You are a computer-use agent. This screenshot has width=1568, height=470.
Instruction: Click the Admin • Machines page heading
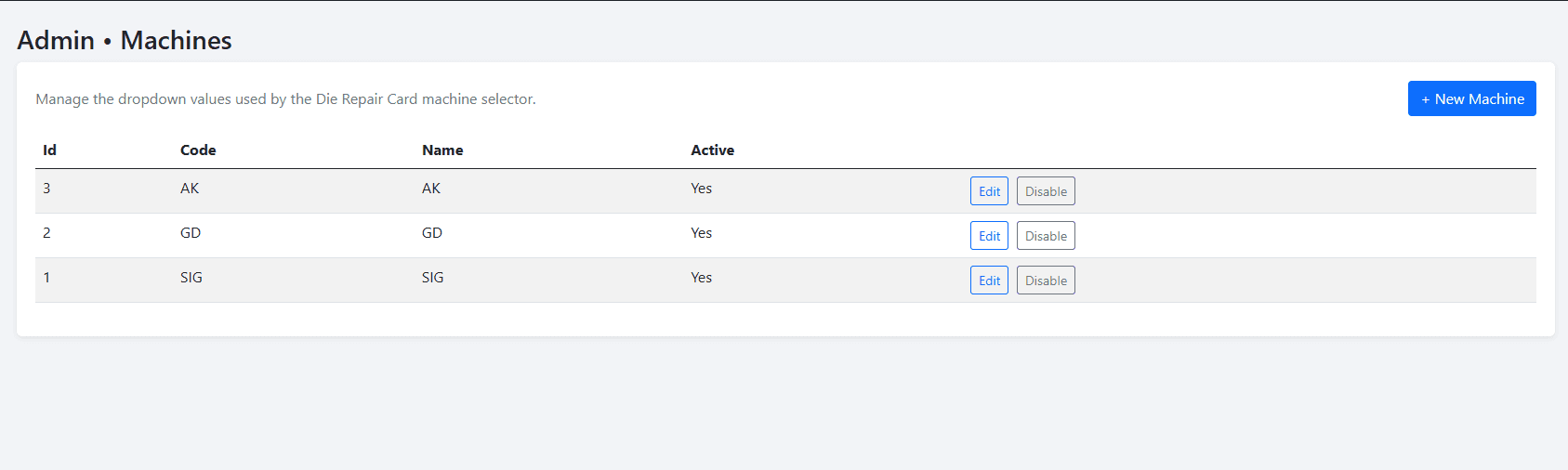point(125,40)
